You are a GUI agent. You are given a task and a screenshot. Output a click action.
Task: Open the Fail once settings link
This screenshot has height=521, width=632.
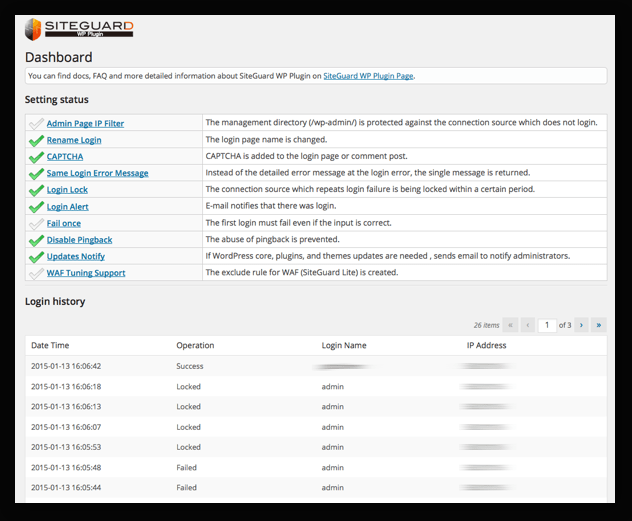click(x=64, y=223)
